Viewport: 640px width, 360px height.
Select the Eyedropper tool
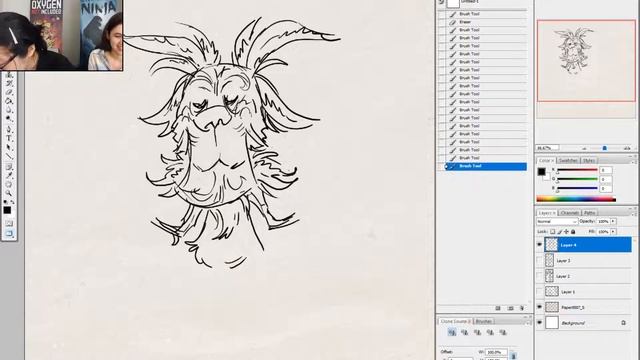pyautogui.click(x=9, y=175)
